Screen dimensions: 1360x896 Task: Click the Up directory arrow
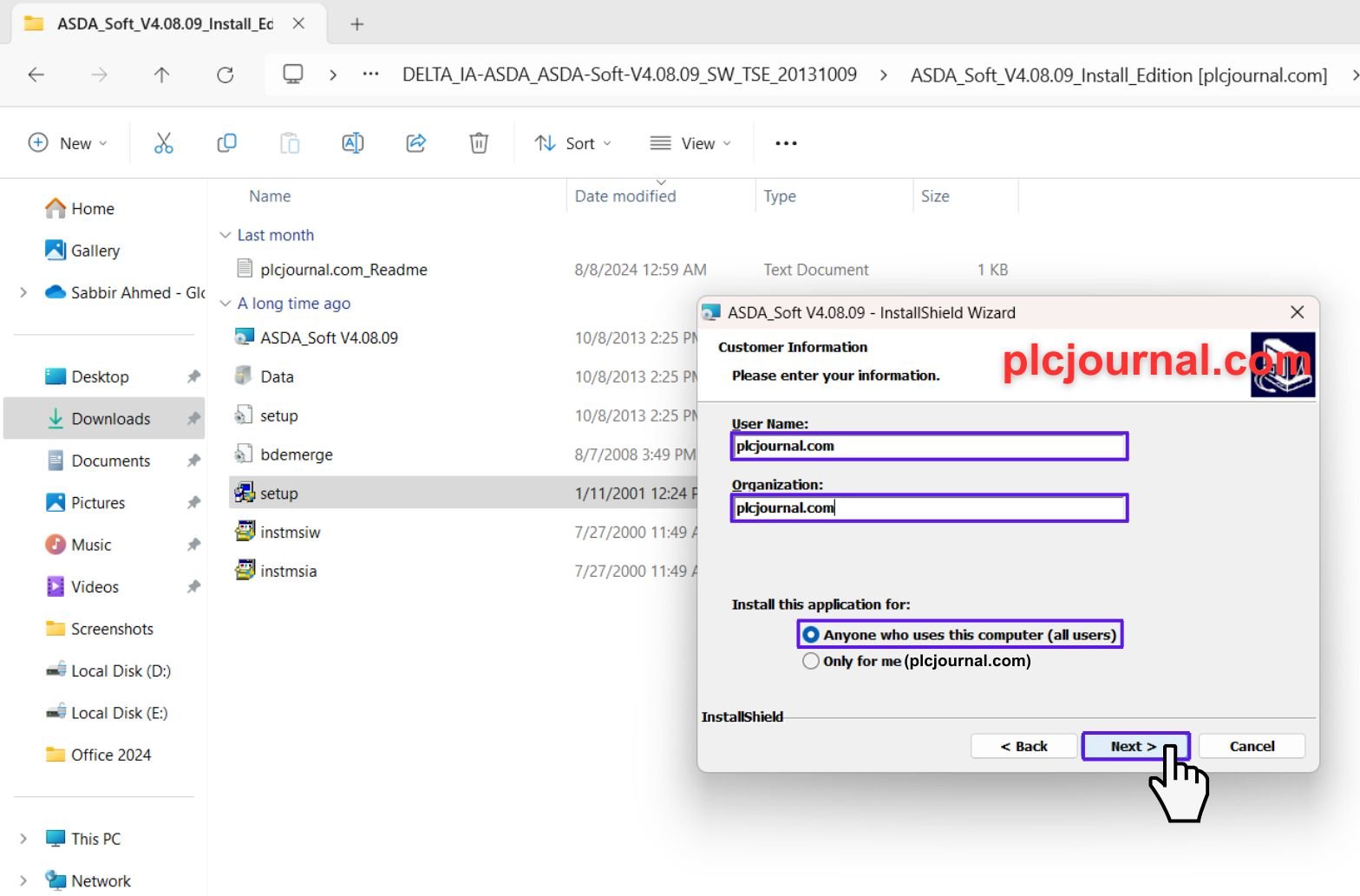click(161, 75)
